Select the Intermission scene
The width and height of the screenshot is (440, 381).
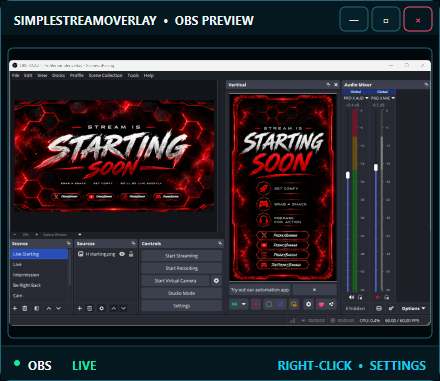(x=39, y=275)
